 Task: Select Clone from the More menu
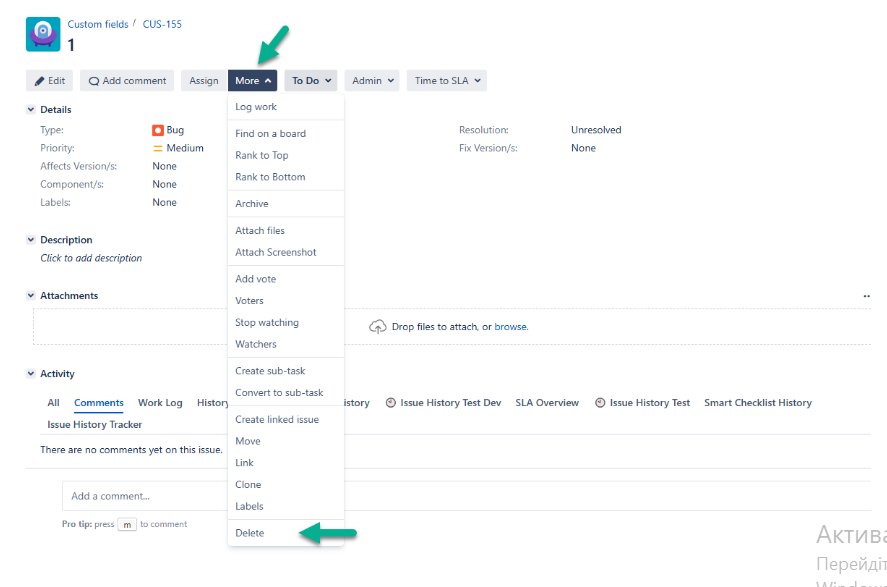[x=286, y=485]
